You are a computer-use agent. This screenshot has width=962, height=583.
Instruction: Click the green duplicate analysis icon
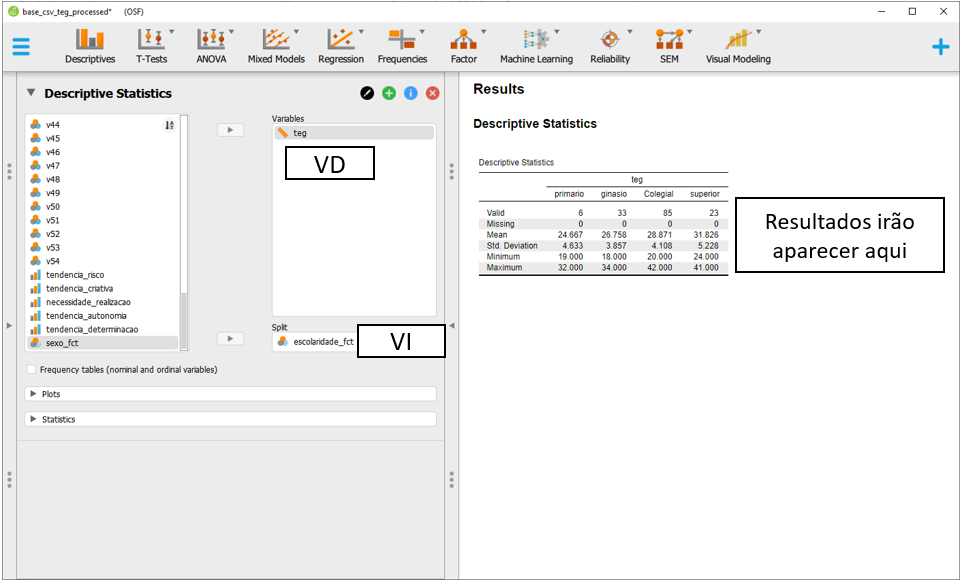click(389, 93)
